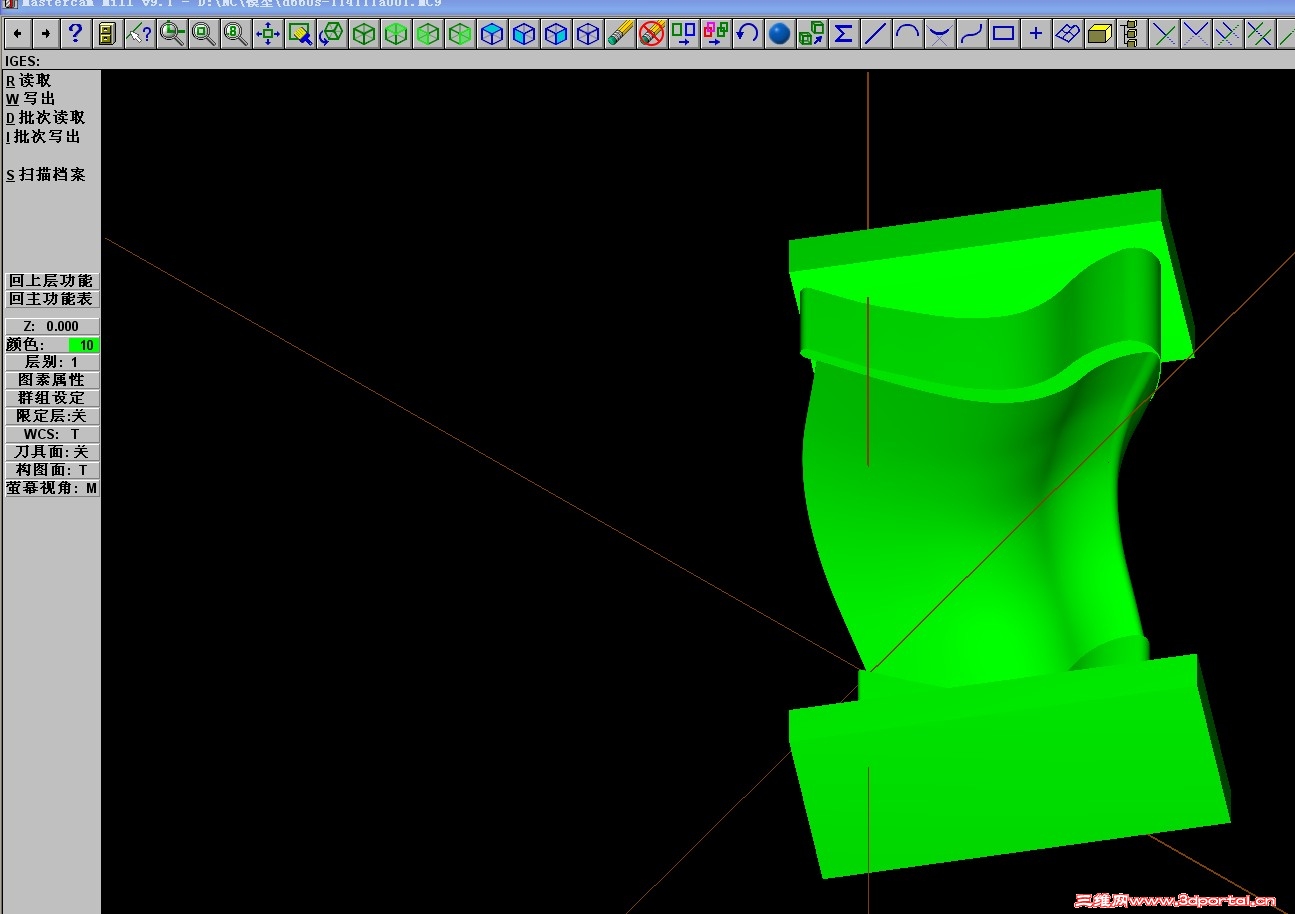Choose W 写出 from the IGES menu
The width and height of the screenshot is (1295, 914).
point(31,99)
